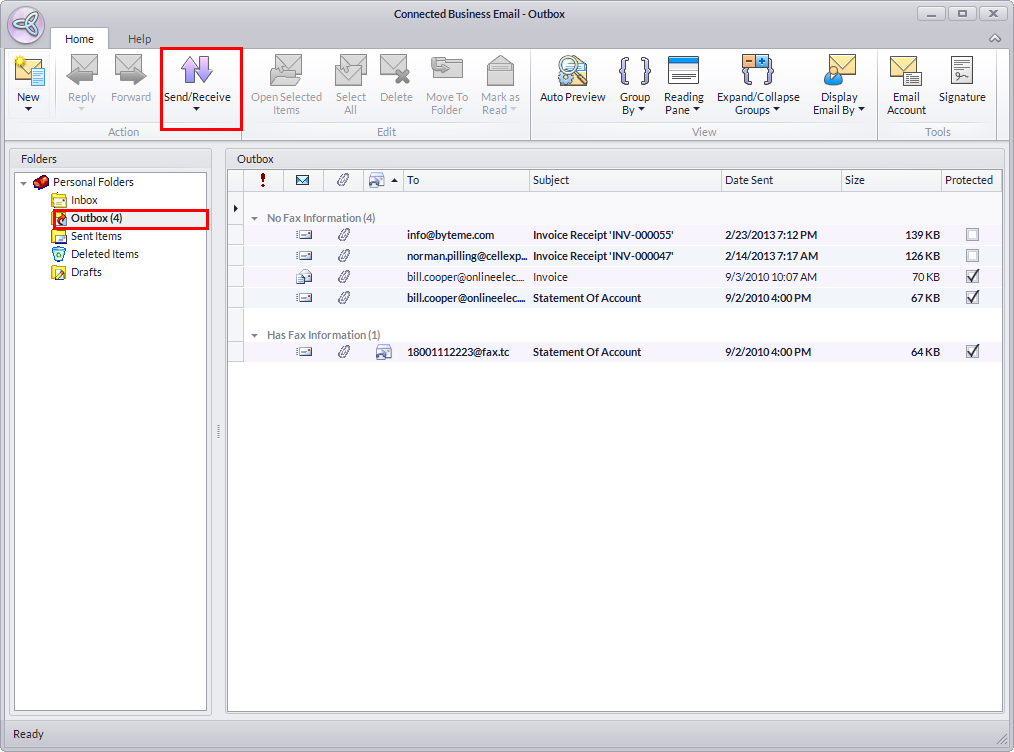Uncheck Protected box for Invoice email
Viewport: 1014px width, 752px height.
tap(972, 277)
